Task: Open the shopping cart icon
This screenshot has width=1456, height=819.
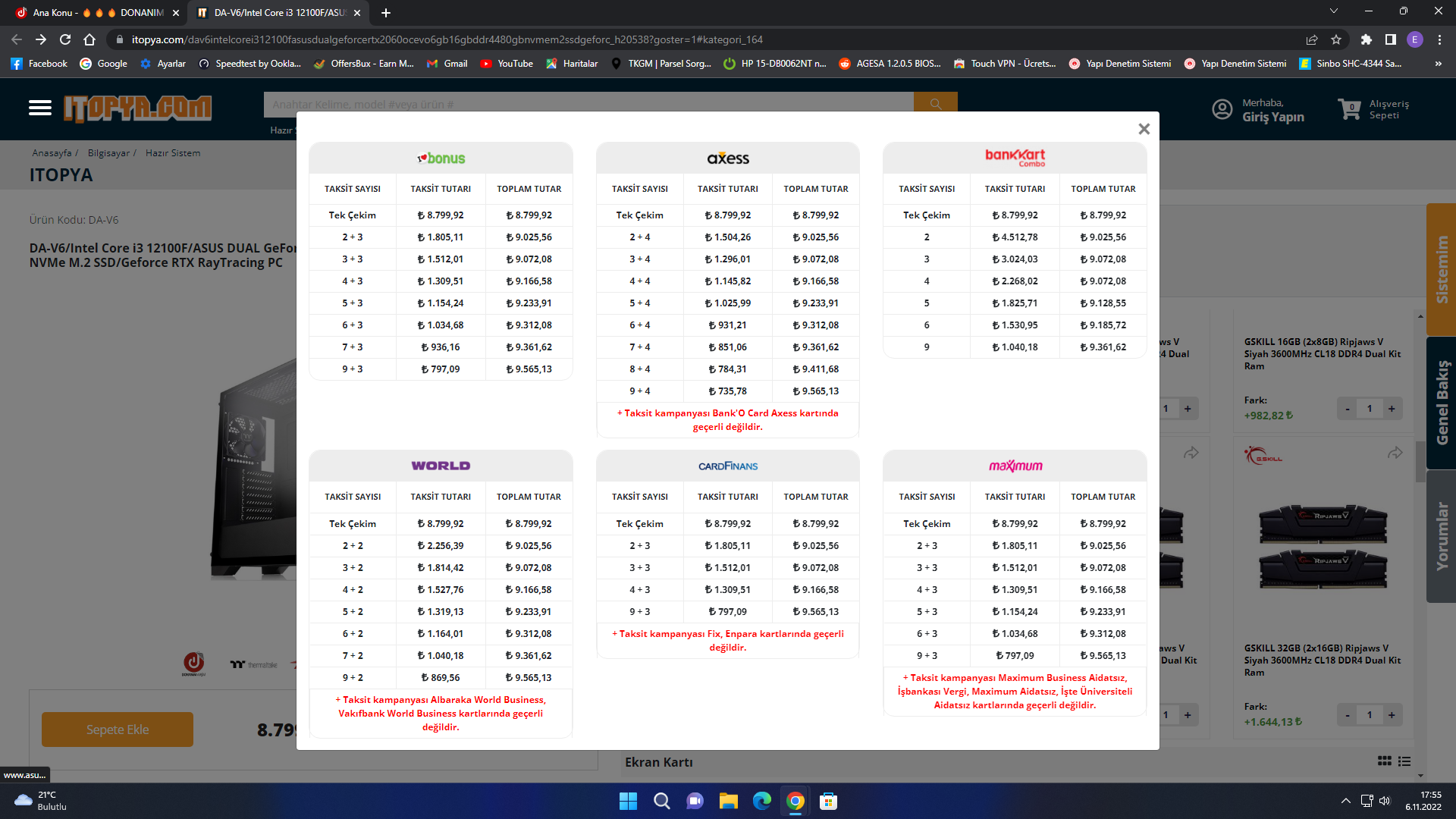Action: (x=1350, y=109)
